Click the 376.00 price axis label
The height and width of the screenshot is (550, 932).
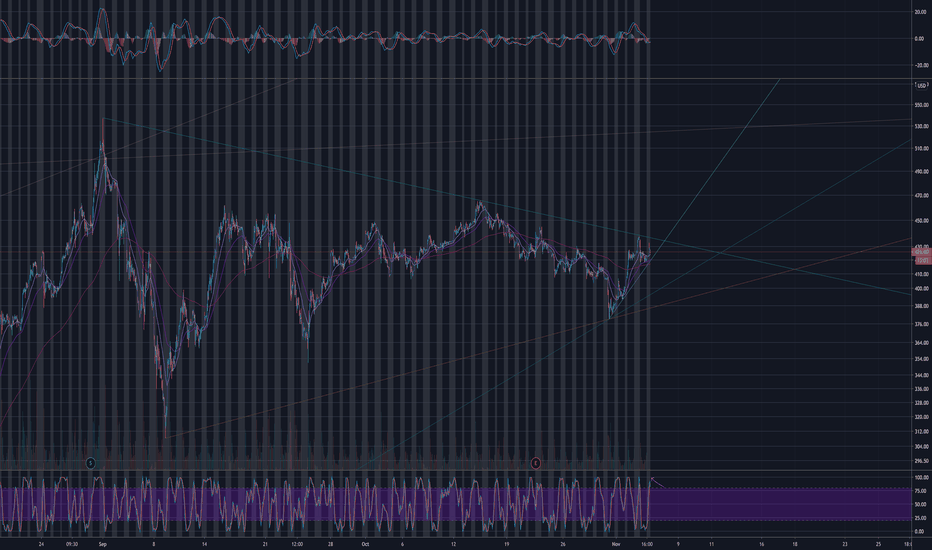pos(921,325)
